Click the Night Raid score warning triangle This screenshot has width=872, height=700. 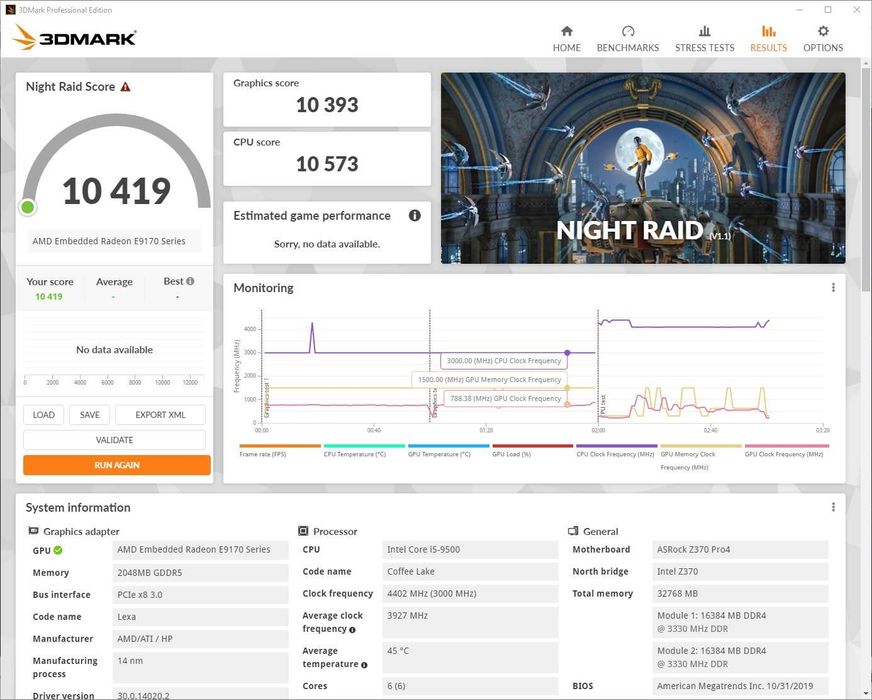click(126, 87)
